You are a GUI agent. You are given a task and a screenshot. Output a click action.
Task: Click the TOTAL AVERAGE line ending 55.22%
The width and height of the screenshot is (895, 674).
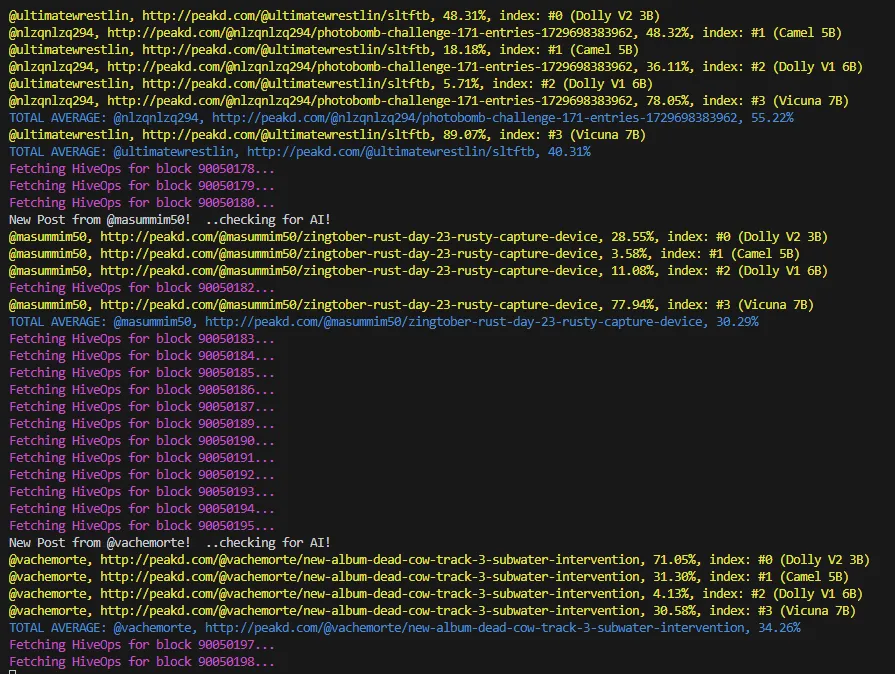(x=401, y=118)
